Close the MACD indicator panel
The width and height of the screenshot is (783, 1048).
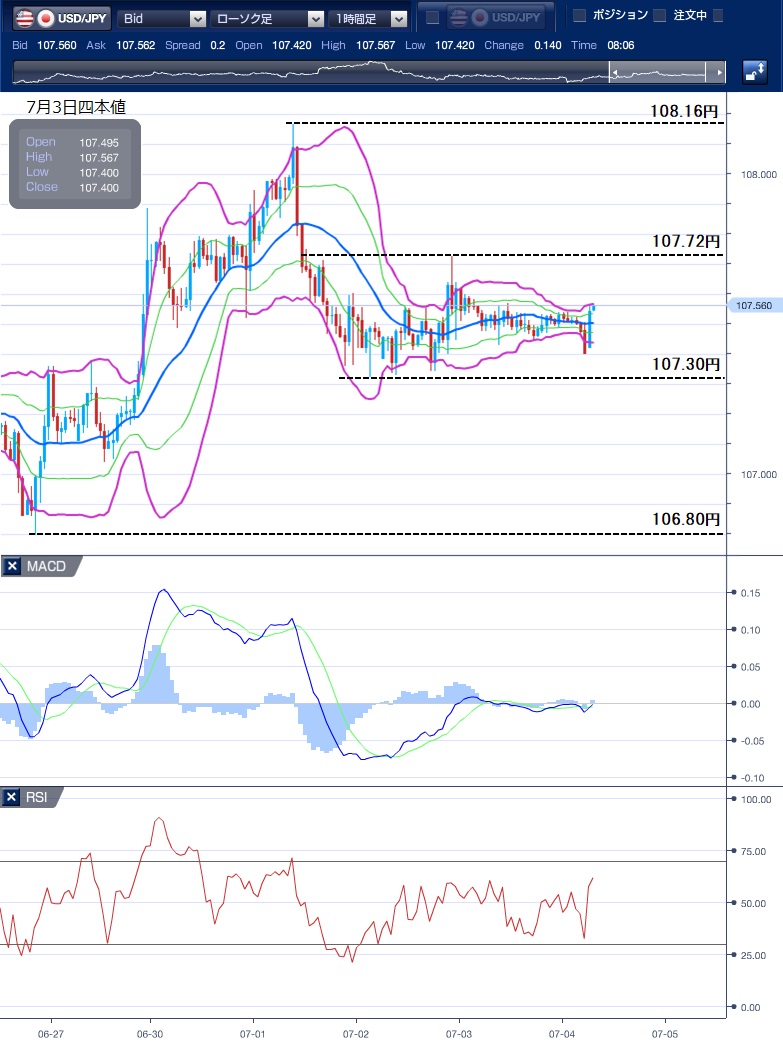(x=12, y=567)
